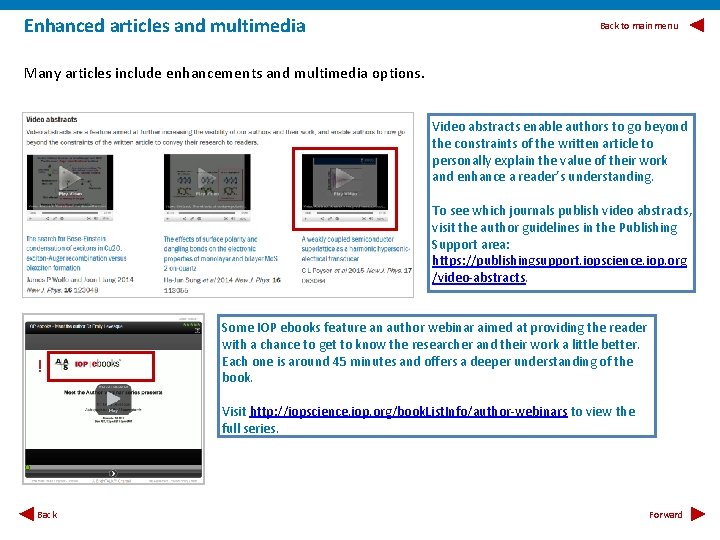Click the Back label at the bottom
Image resolution: width=720 pixels, height=540 pixels.
click(47, 515)
